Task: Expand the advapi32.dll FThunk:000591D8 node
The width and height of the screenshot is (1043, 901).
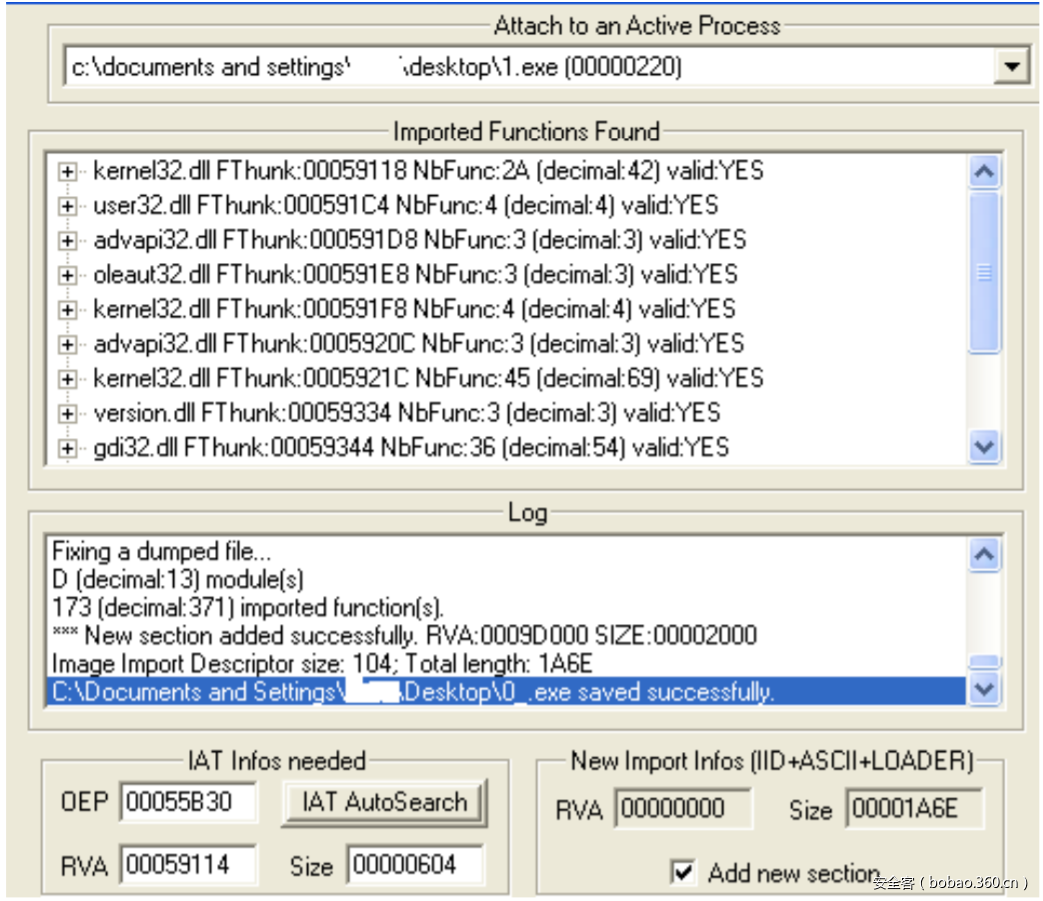Action: pyautogui.click(x=68, y=241)
